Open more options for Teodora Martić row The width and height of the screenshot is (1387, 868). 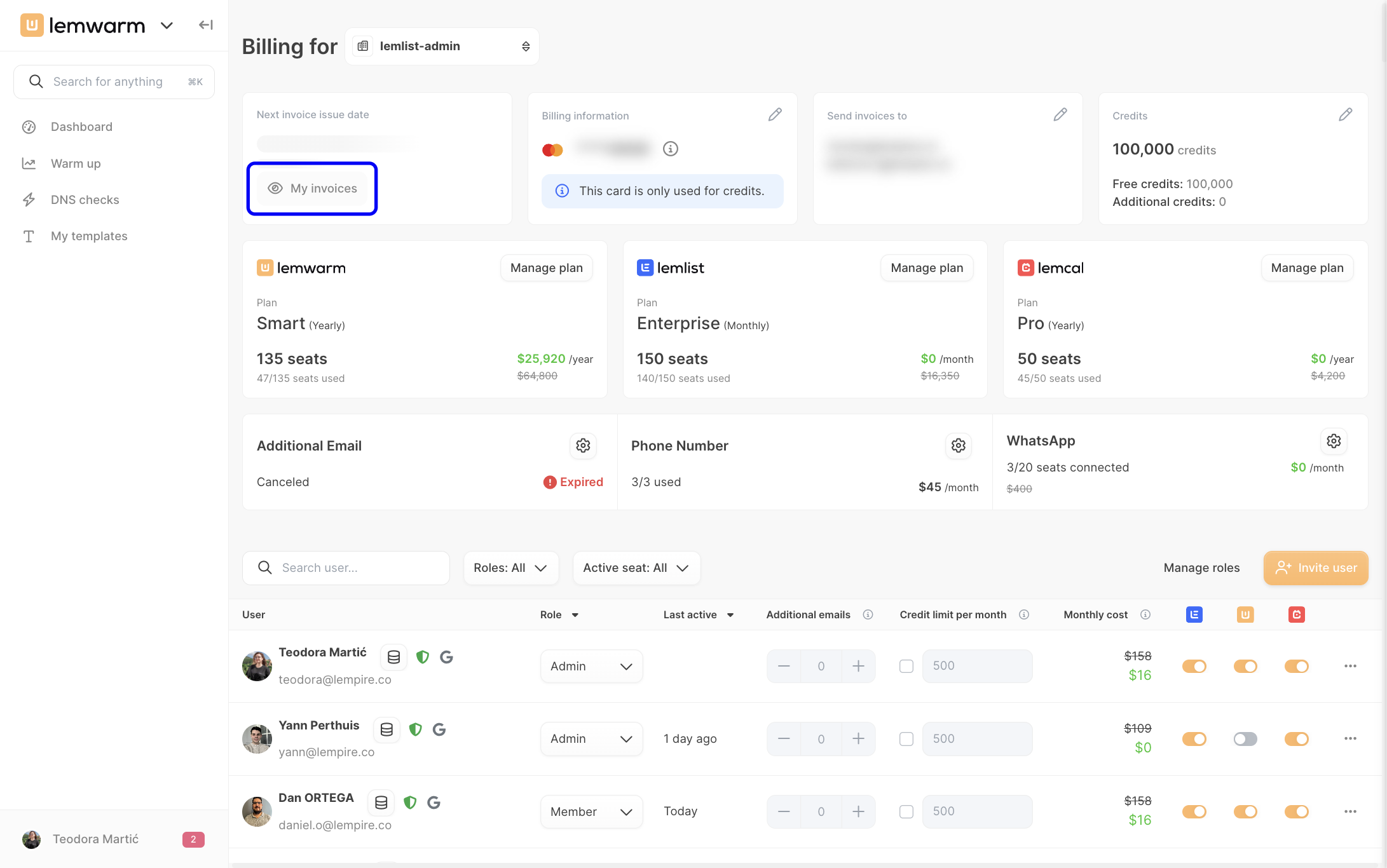(1350, 666)
